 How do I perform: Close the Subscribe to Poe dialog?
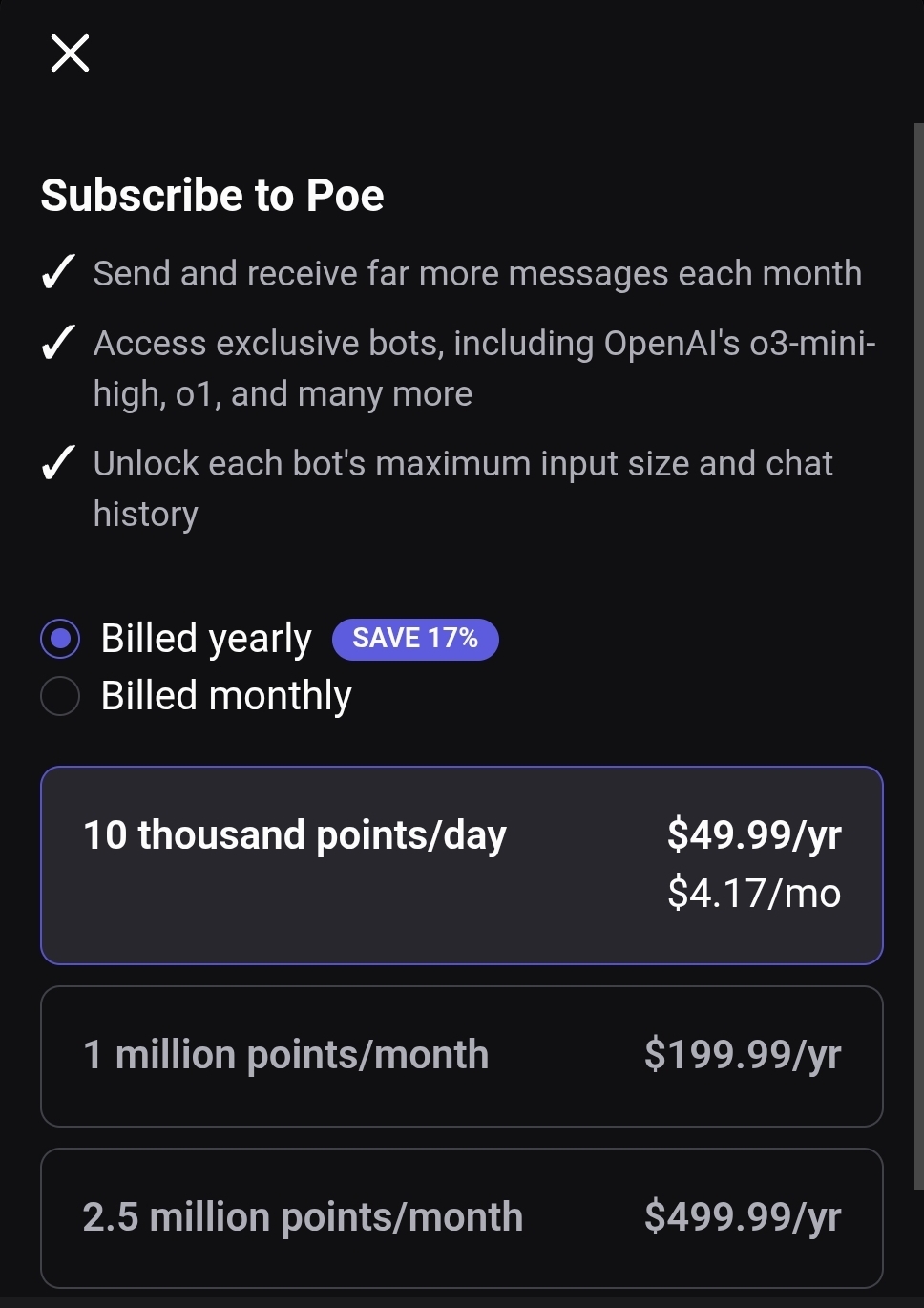click(70, 53)
